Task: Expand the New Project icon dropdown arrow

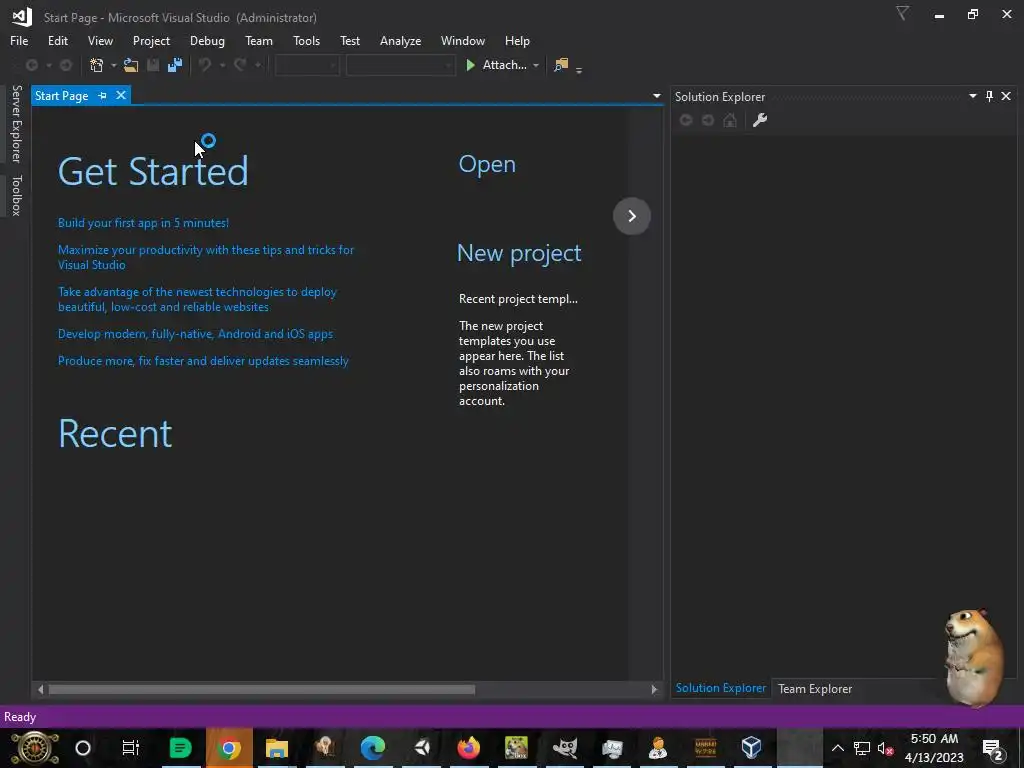Action: point(113,65)
